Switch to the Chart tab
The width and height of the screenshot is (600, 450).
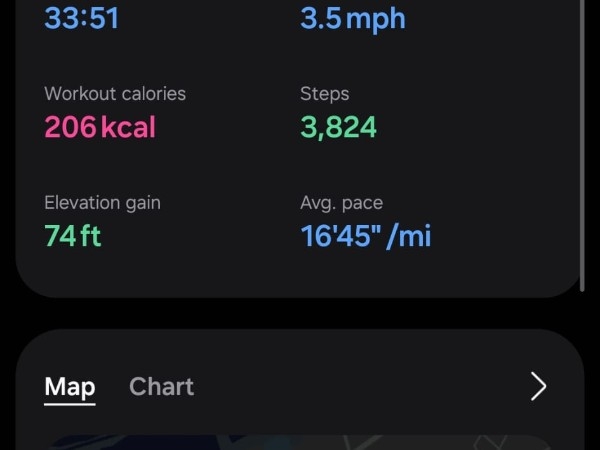(161, 387)
